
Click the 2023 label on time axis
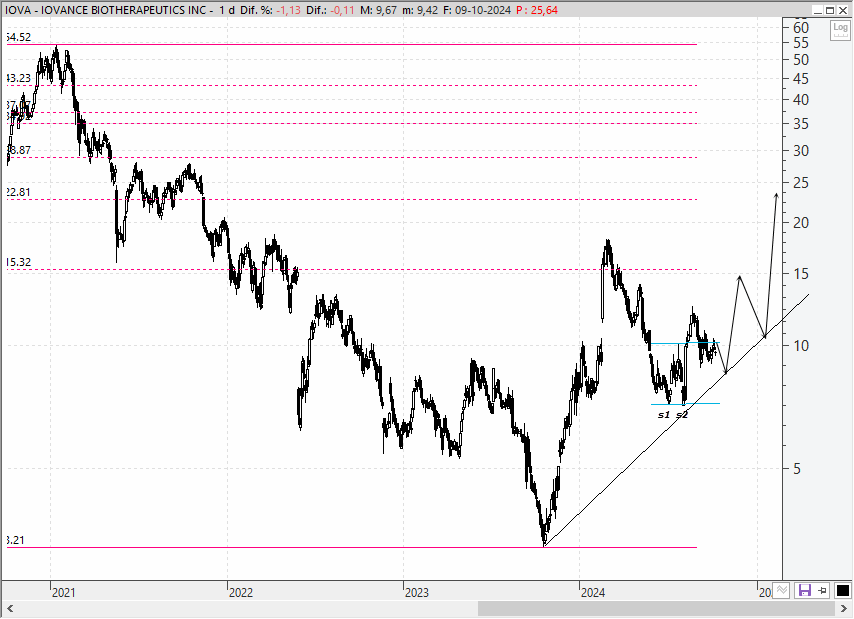click(x=417, y=592)
